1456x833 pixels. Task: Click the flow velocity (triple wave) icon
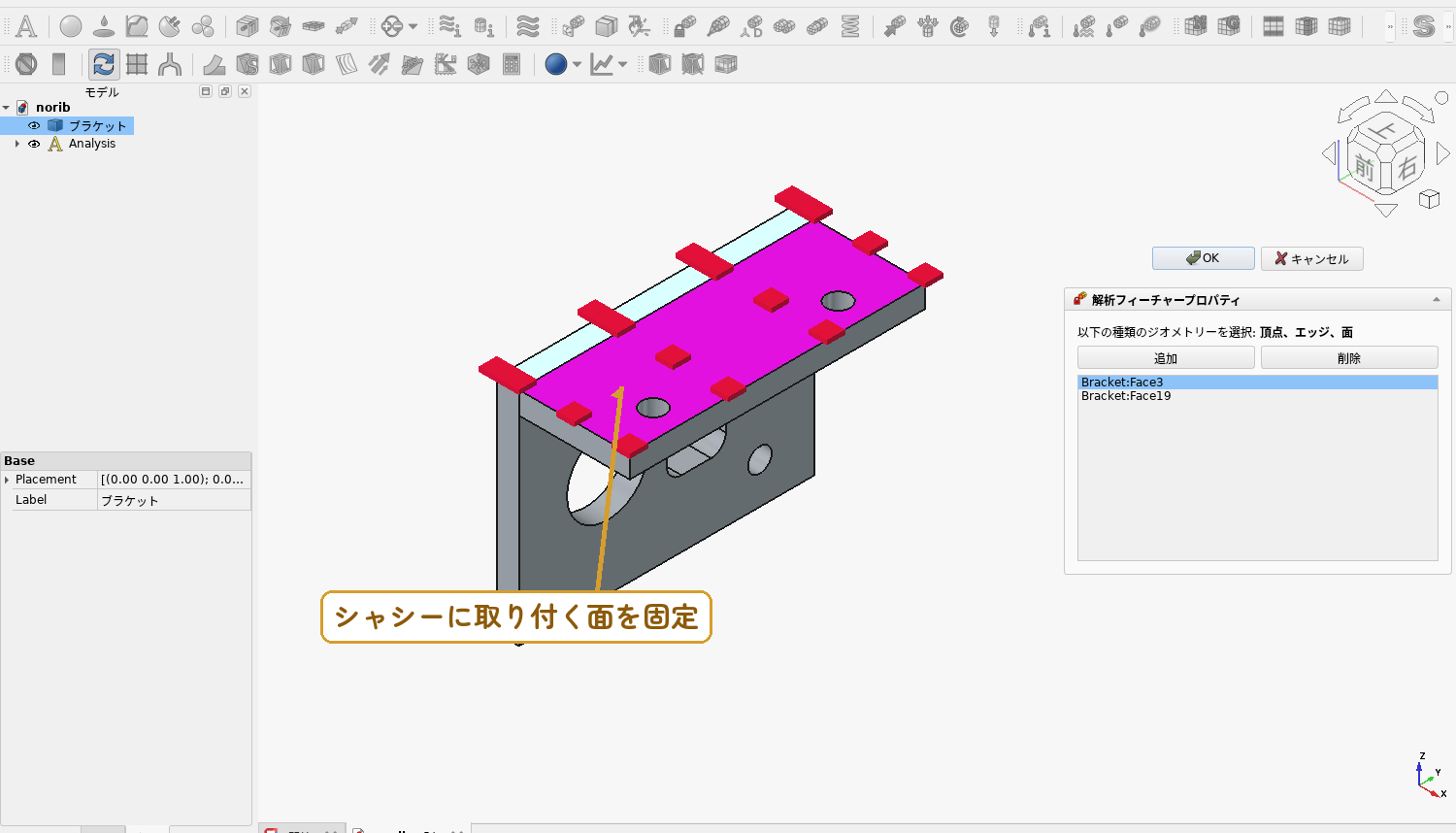(x=527, y=26)
